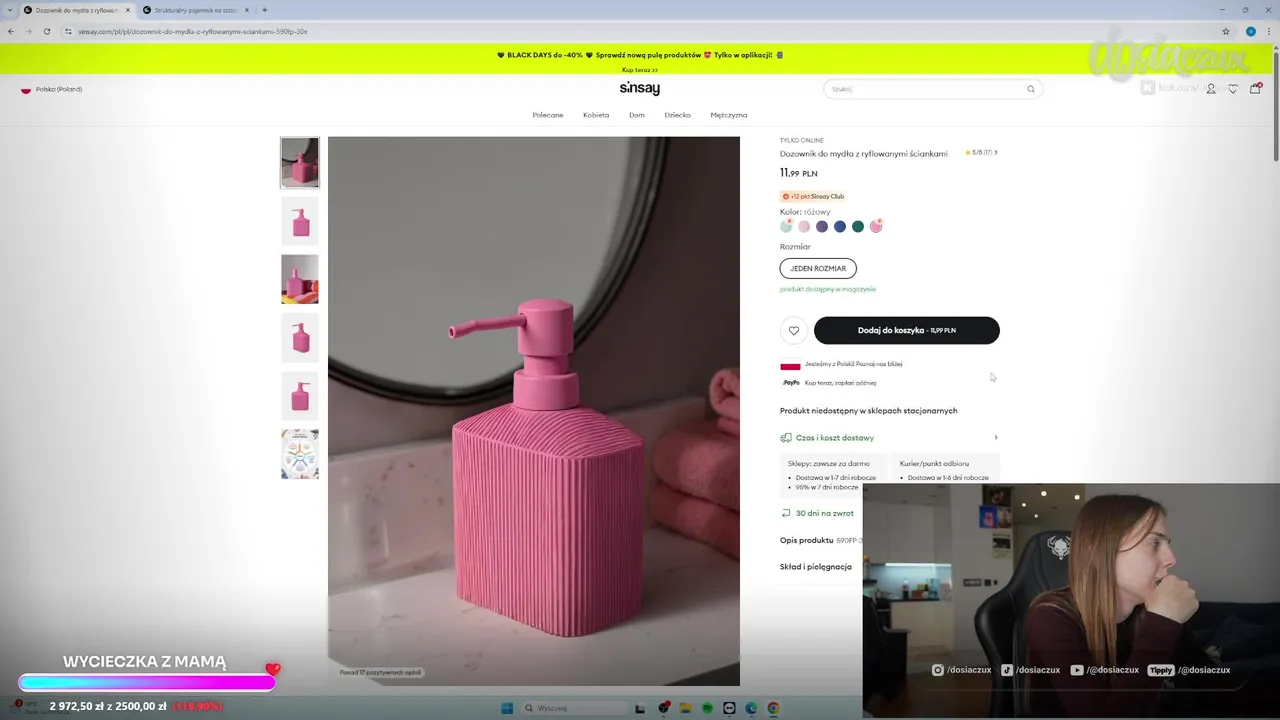1280x720 pixels.
Task: Switch to the Dozownik do mydła browser tab
Action: 76,10
